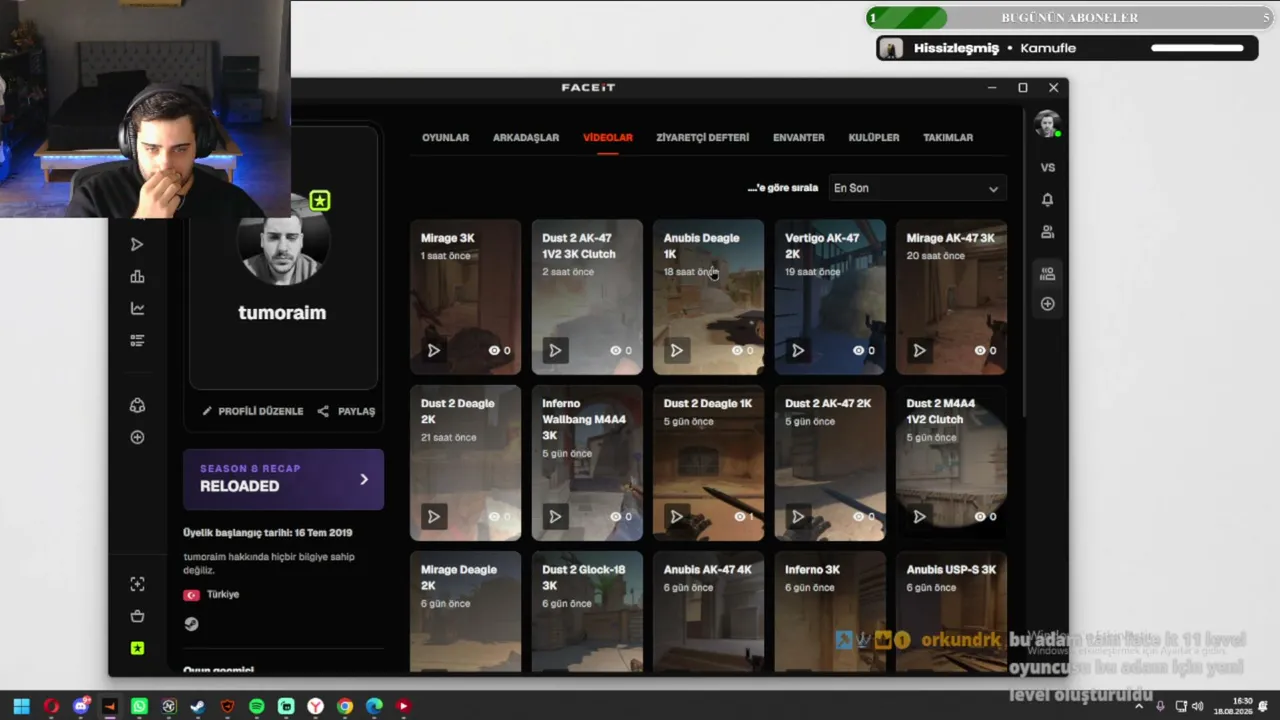Click the PAYLAŞ share button
This screenshot has height=720, width=1280.
346,411
